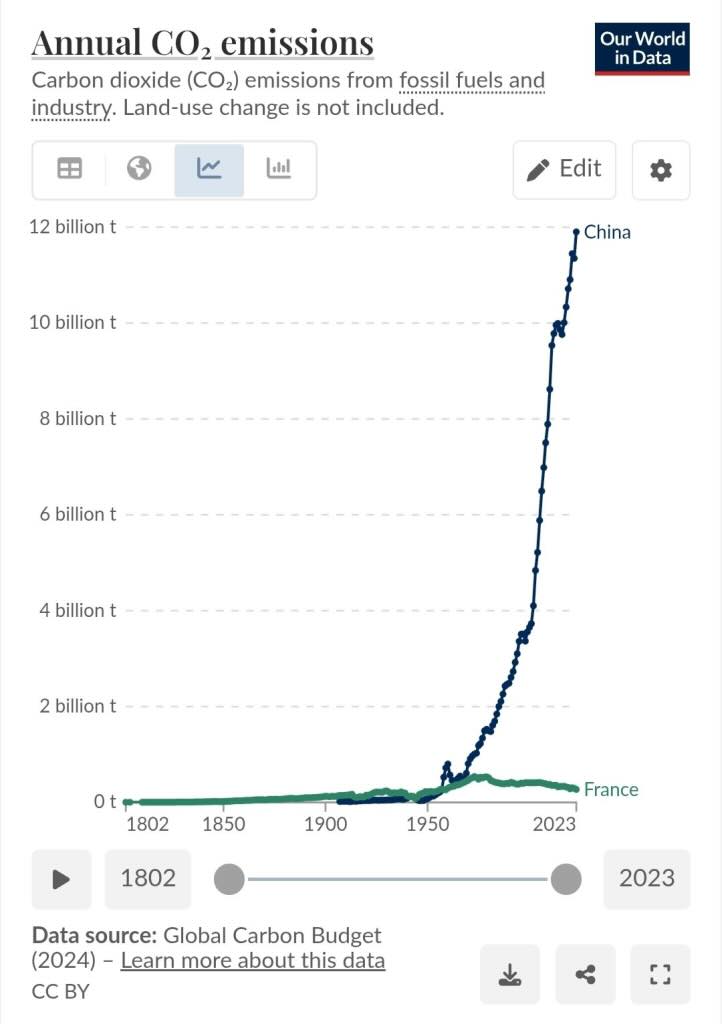
Task: Click the Annual CO₂ emissions title
Action: (x=203, y=42)
